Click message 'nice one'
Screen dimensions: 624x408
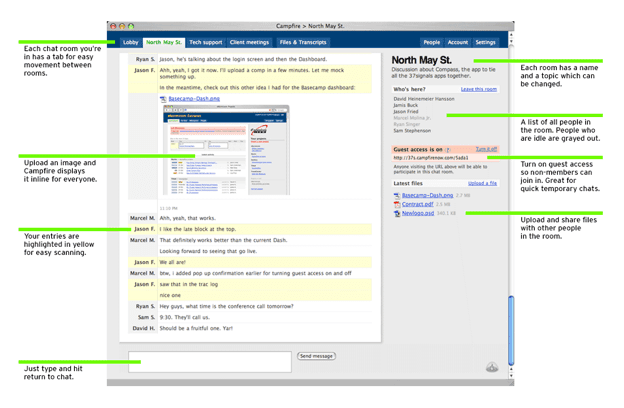click(x=170, y=295)
